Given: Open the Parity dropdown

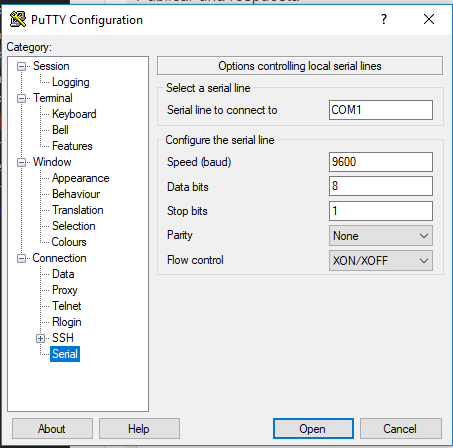Looking at the screenshot, I should [x=381, y=236].
